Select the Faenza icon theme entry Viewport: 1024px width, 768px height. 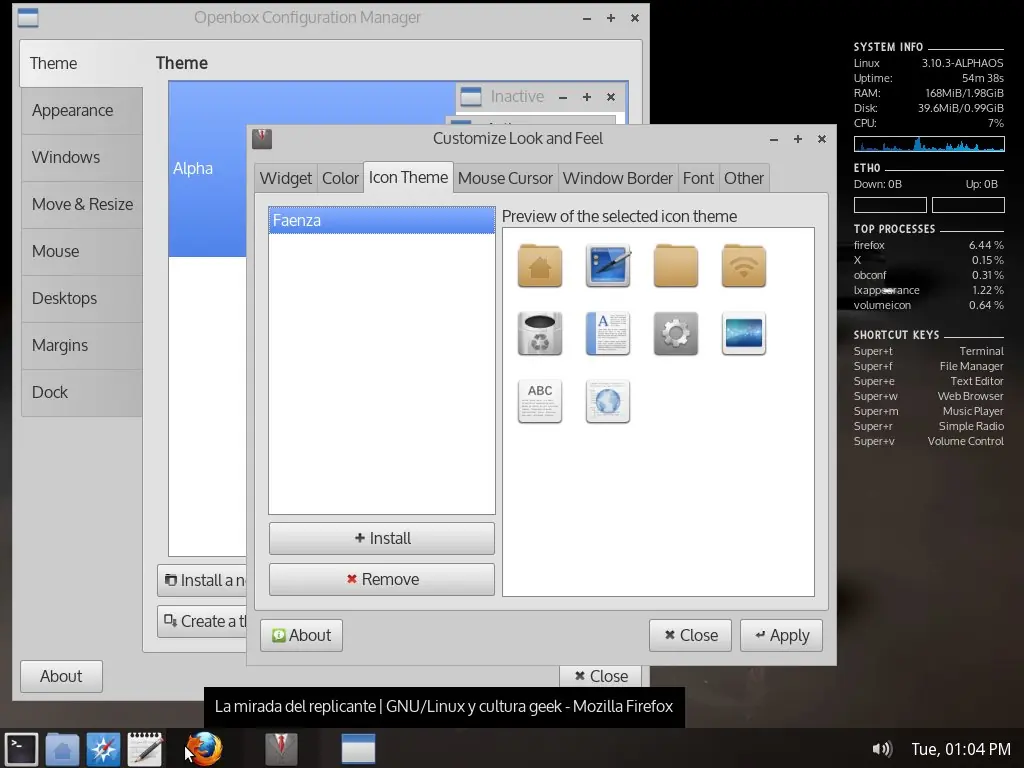[x=381, y=220]
